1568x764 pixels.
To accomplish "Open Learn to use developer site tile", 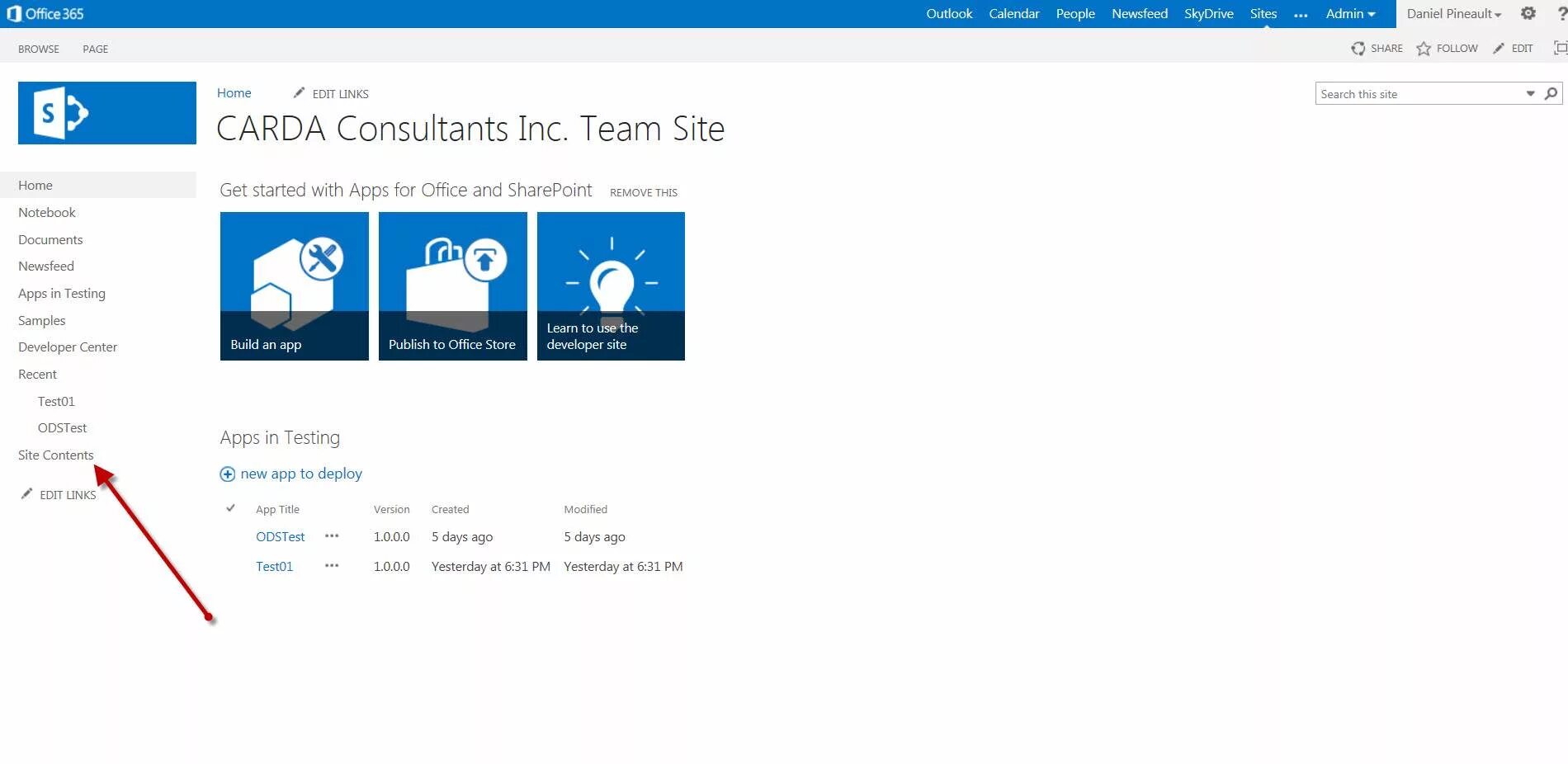I will pyautogui.click(x=611, y=286).
